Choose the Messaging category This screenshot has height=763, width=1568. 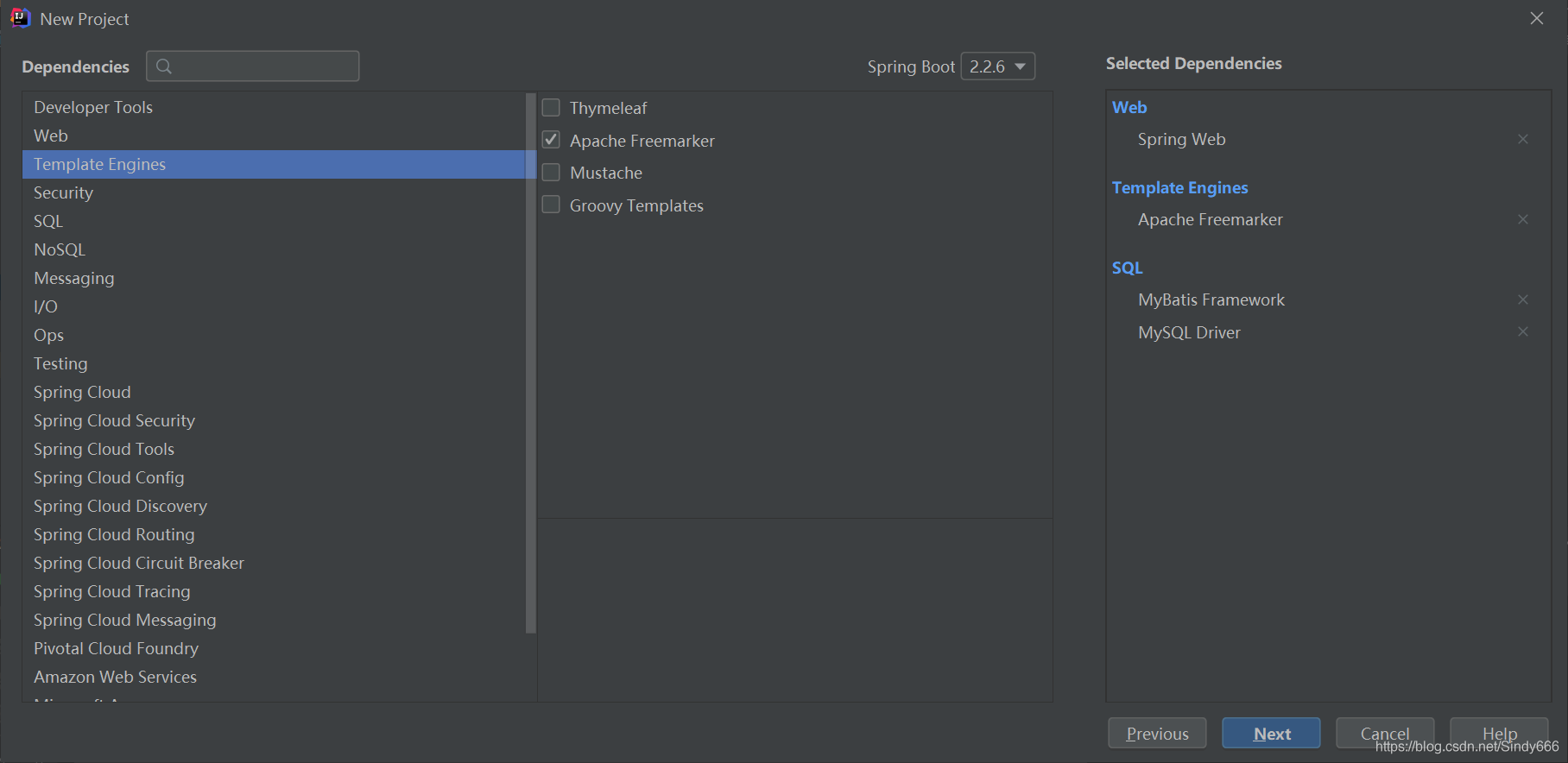274,278
